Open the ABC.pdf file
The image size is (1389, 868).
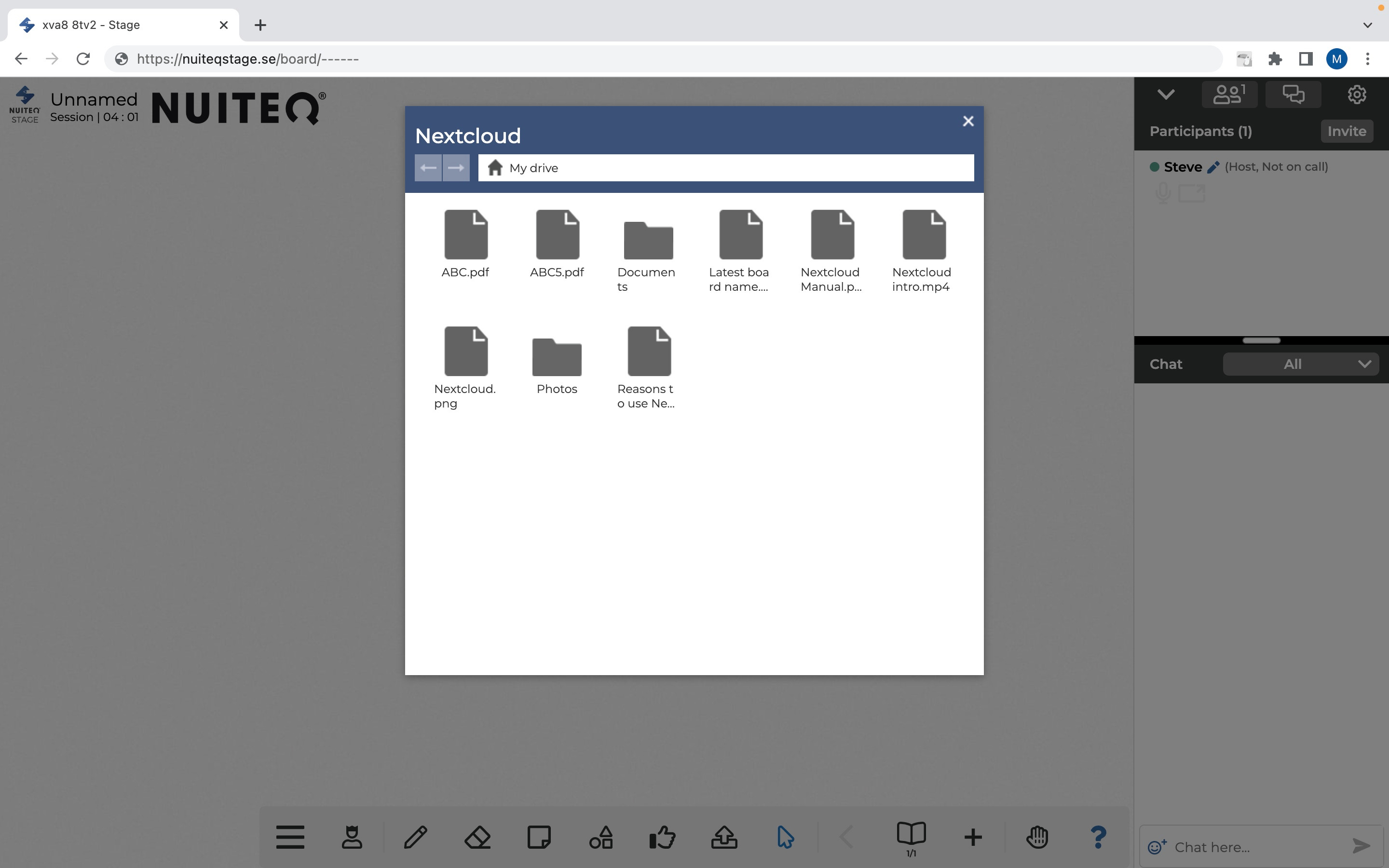[465, 244]
